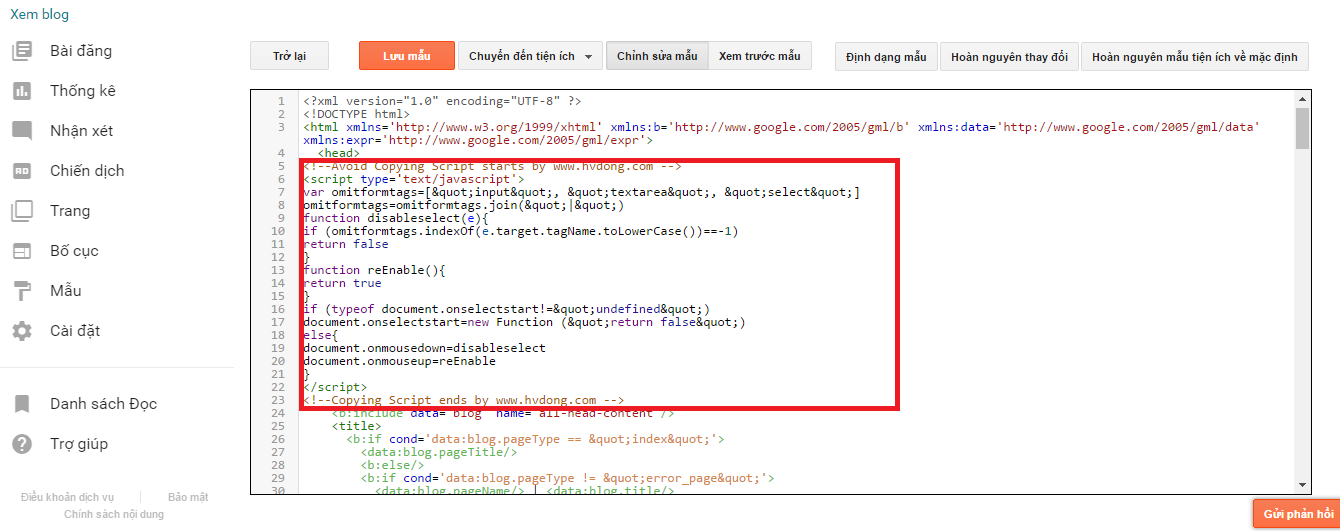
Task: Open Danh sách Đọc reading list
Action: click(103, 404)
